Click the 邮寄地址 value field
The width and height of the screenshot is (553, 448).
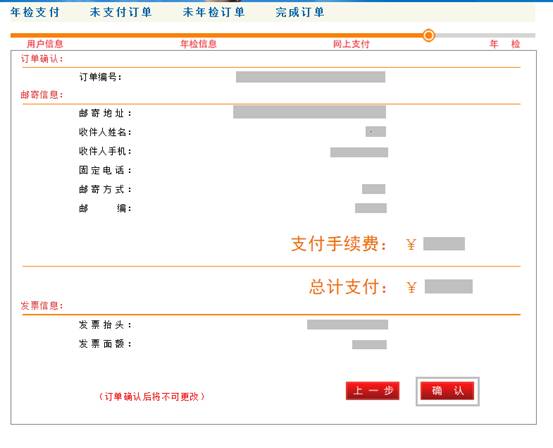click(309, 112)
